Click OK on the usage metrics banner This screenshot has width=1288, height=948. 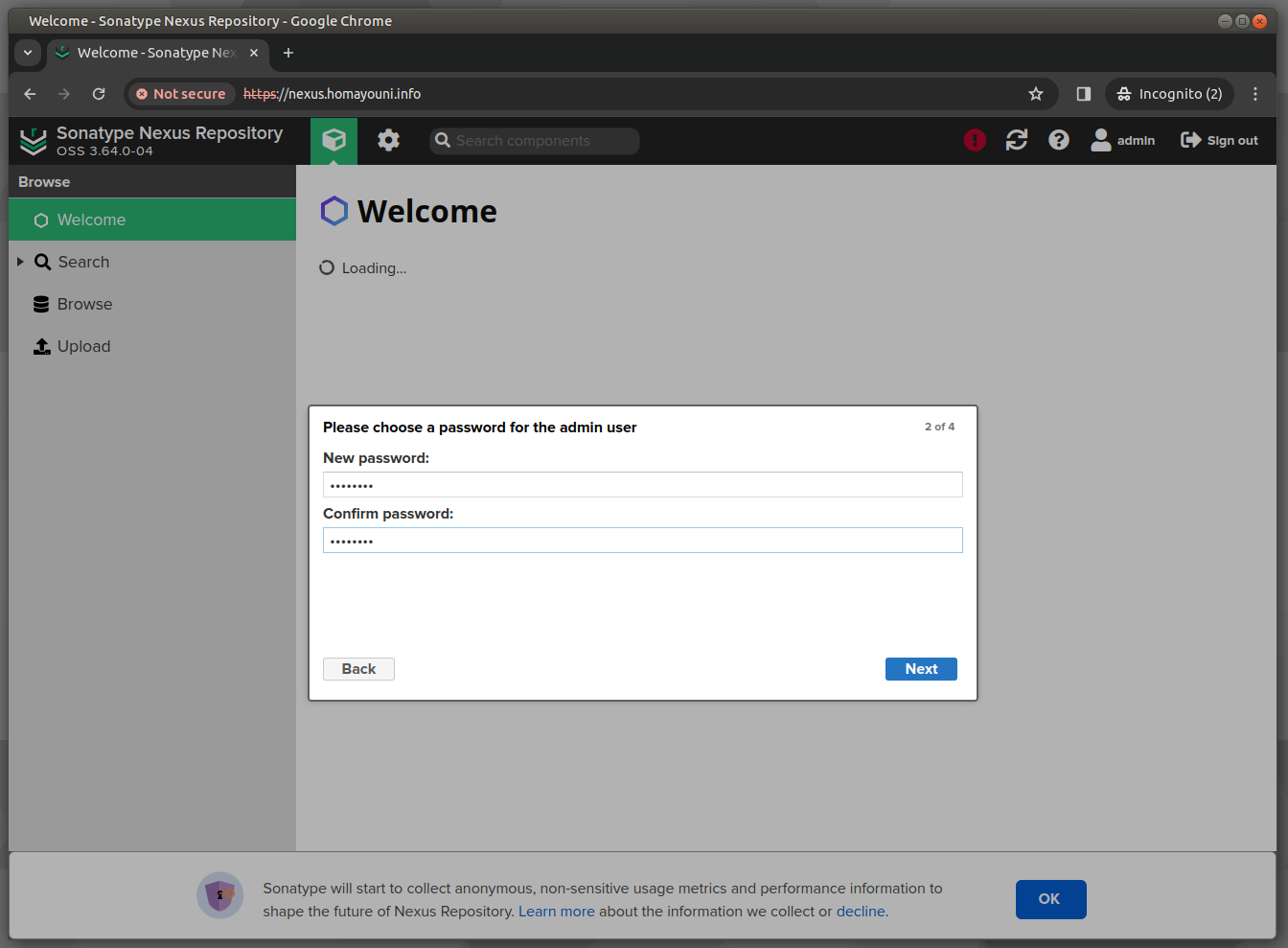click(1050, 899)
